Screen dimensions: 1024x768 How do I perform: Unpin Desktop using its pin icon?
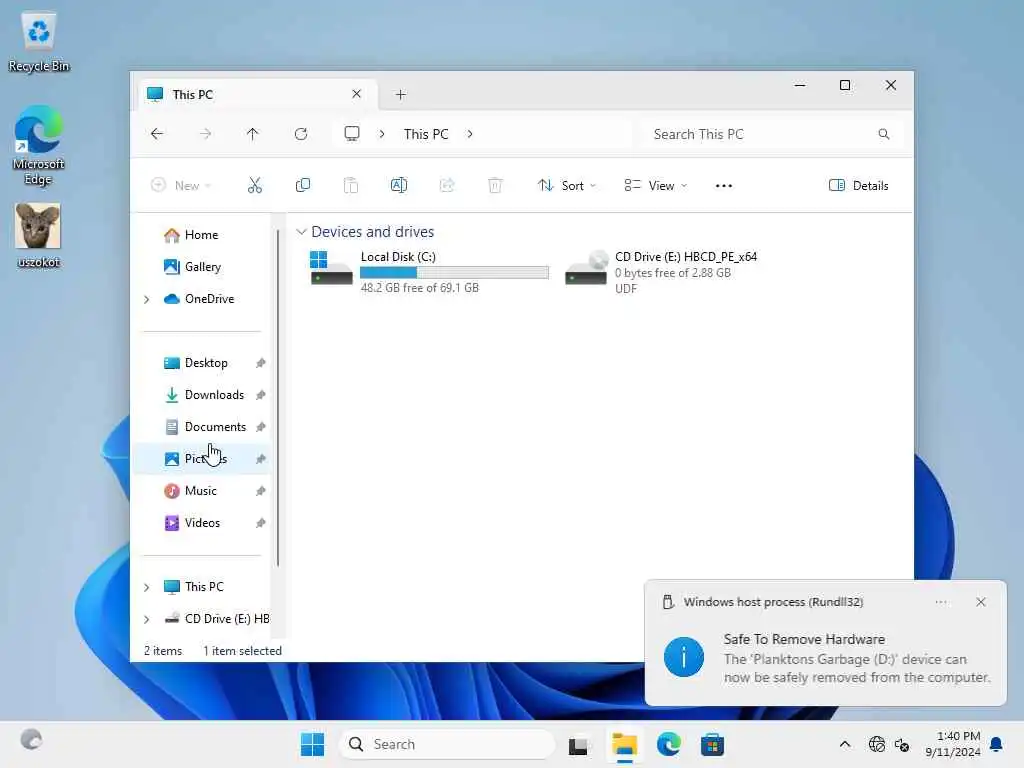[x=261, y=363]
